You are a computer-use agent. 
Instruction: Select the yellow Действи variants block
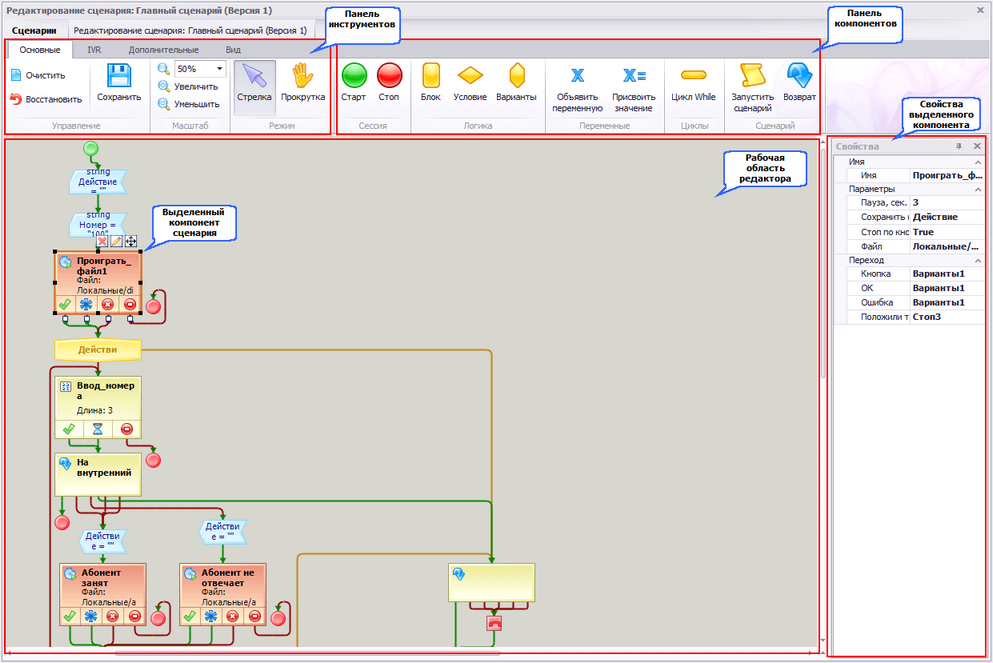click(x=98, y=350)
